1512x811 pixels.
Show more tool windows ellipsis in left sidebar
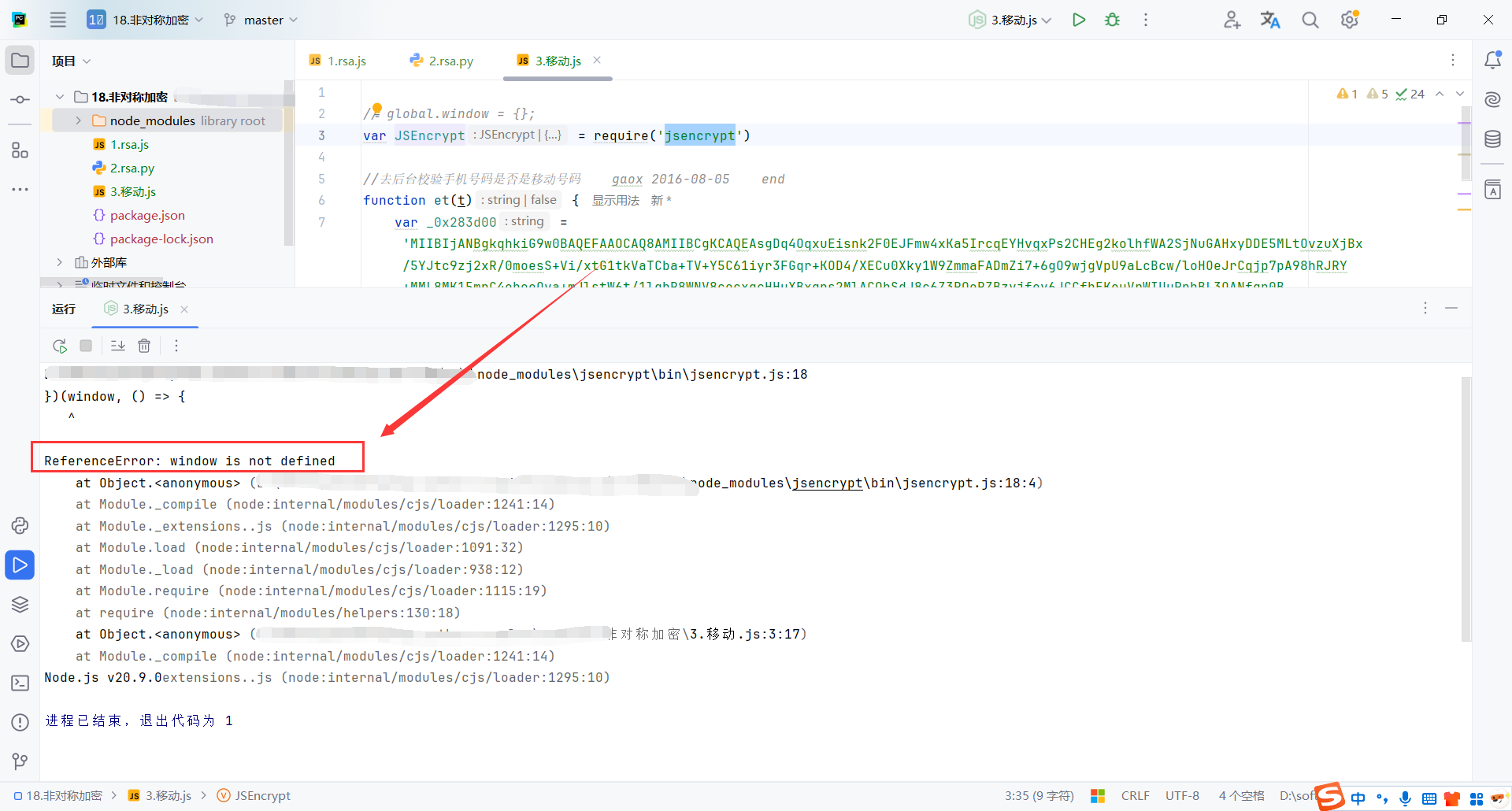[x=20, y=190]
